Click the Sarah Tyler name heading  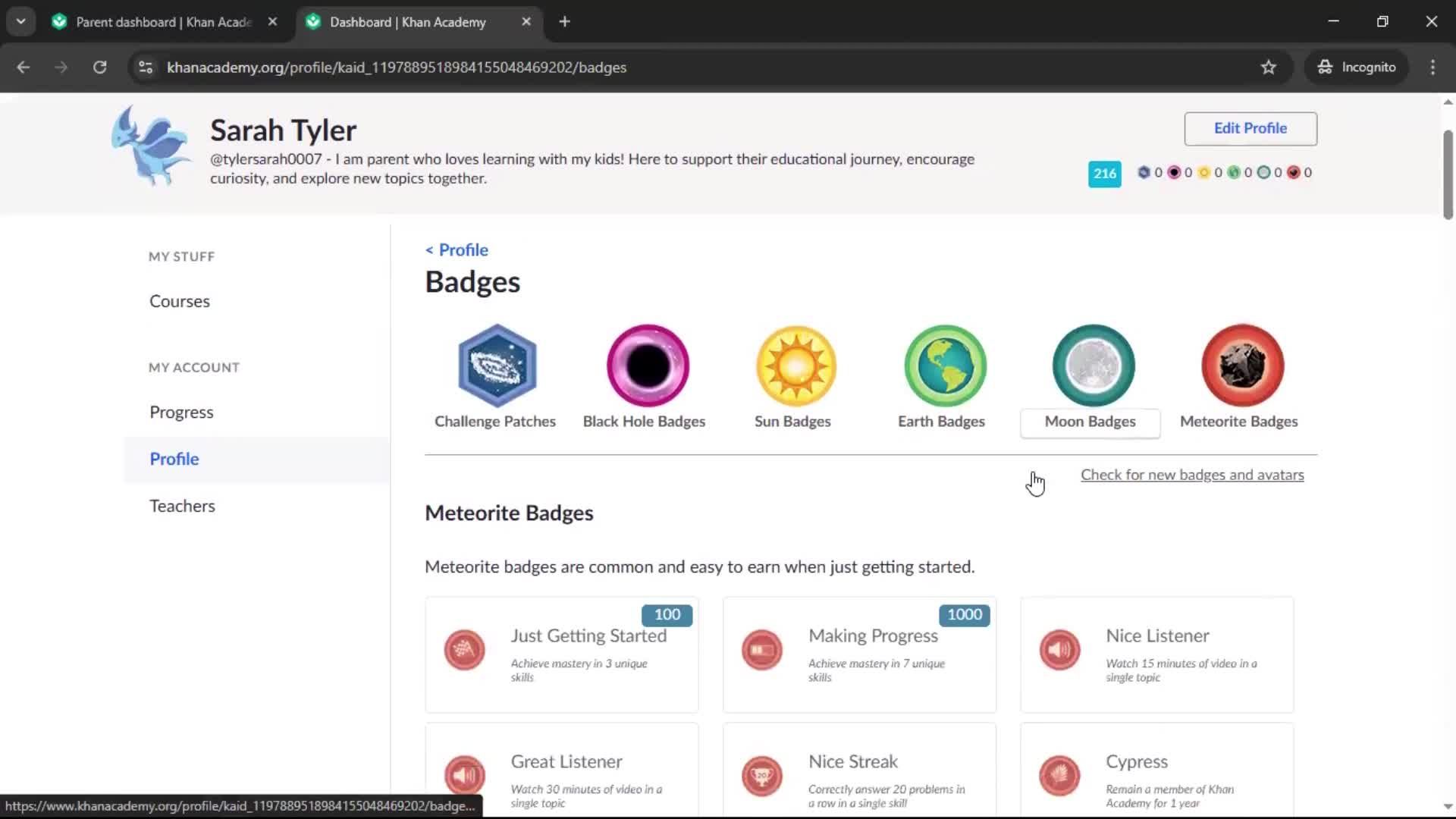tap(283, 130)
